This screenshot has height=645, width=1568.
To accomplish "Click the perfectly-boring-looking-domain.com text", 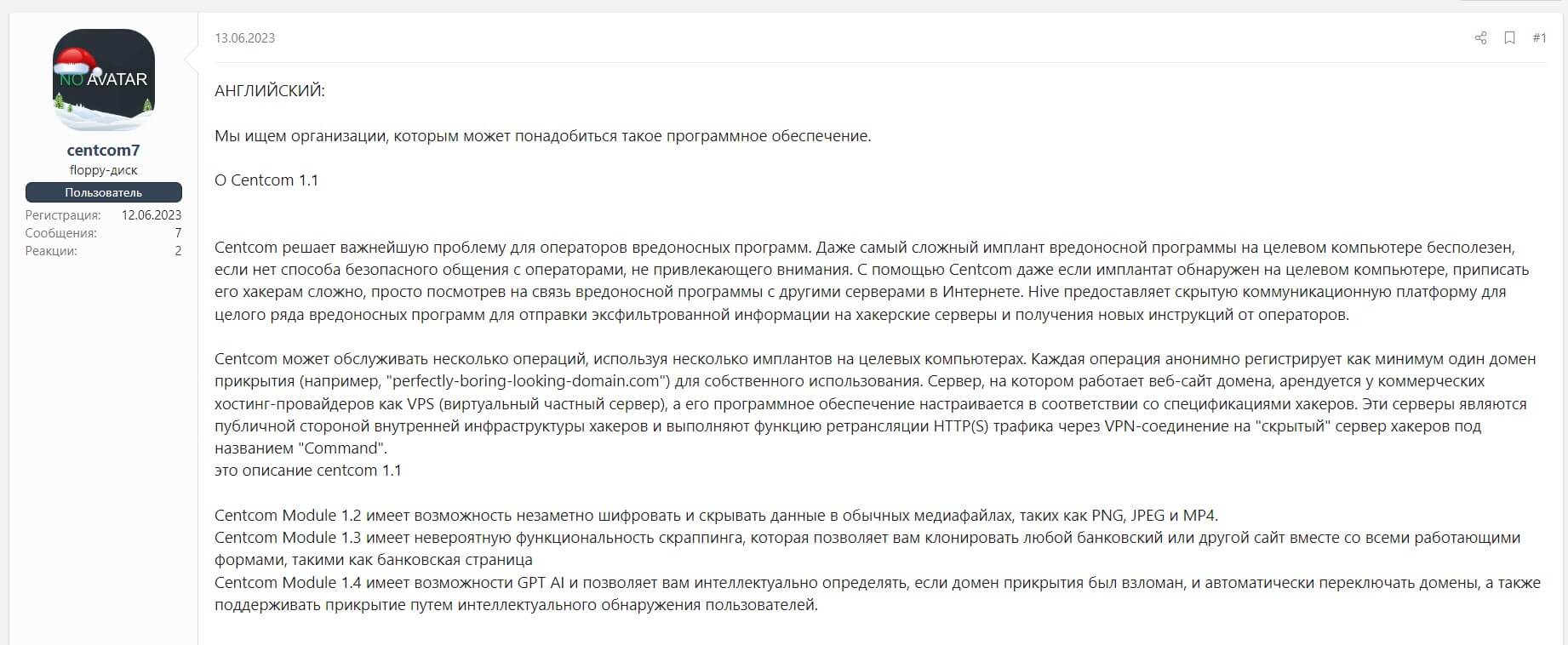I will 523,381.
